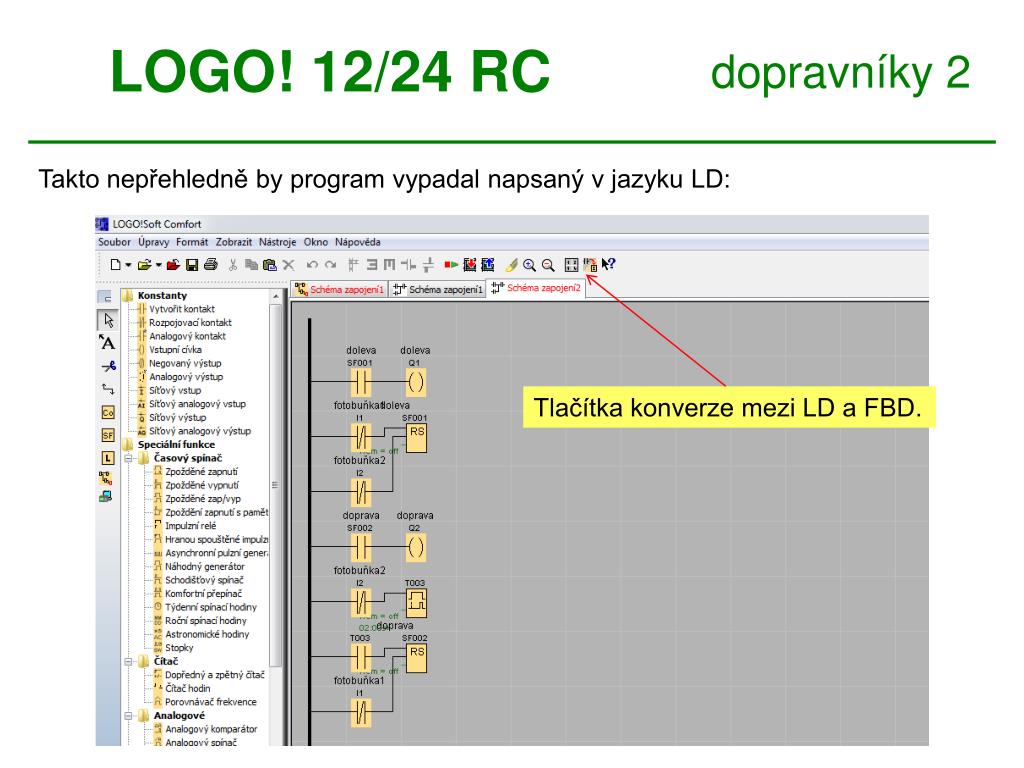Viewport: 1024px width, 768px height.
Task: Select Síťový analogový vstup item
Action: 197,404
